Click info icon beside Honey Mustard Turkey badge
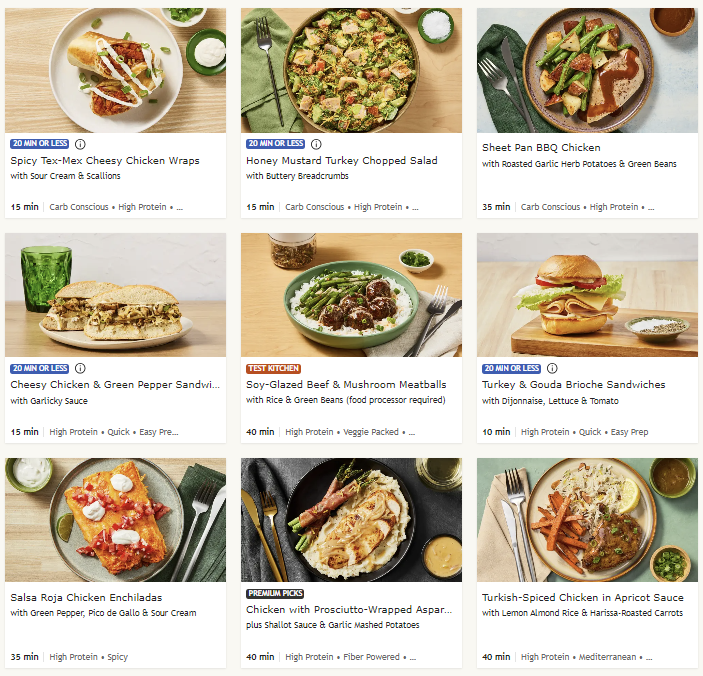 316,144
